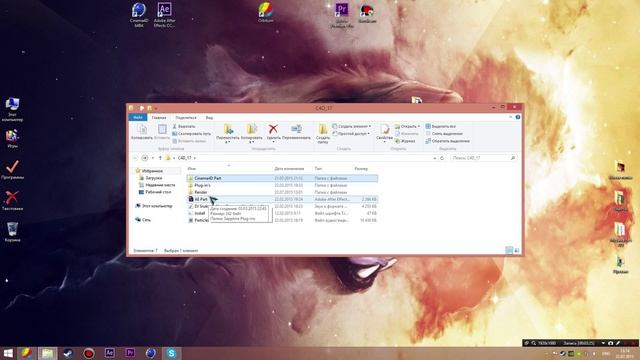The image size is (640, 360).
Task: Click the Back navigation arrow in Explorer
Action: [x=135, y=158]
